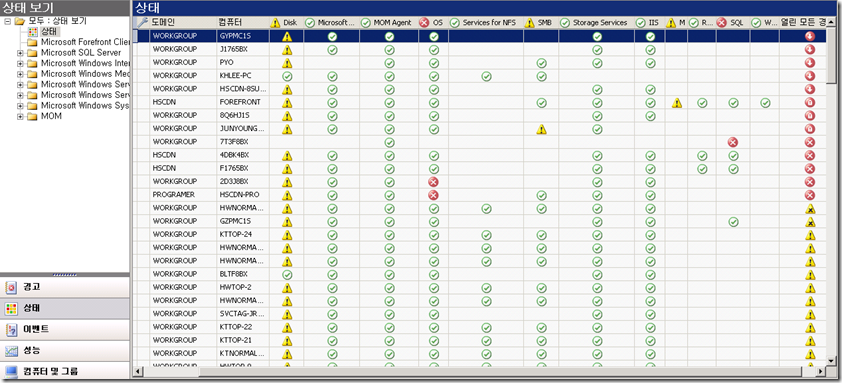The height and width of the screenshot is (383, 842).
Task: Click the wrench icon in grid header
Action: click(142, 23)
